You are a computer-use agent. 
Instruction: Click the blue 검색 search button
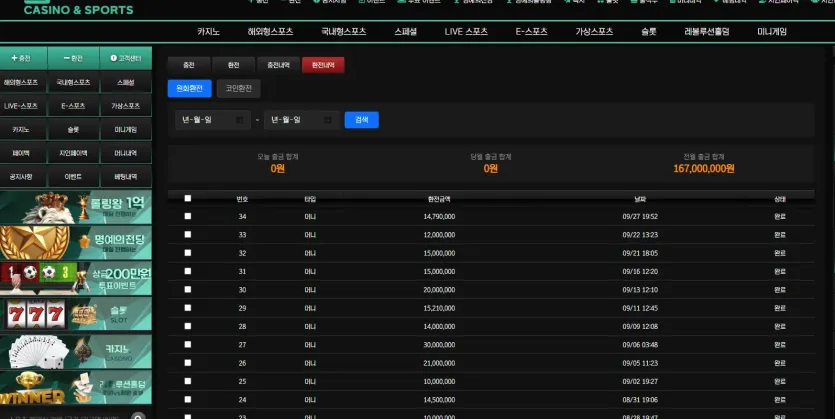(x=362, y=120)
